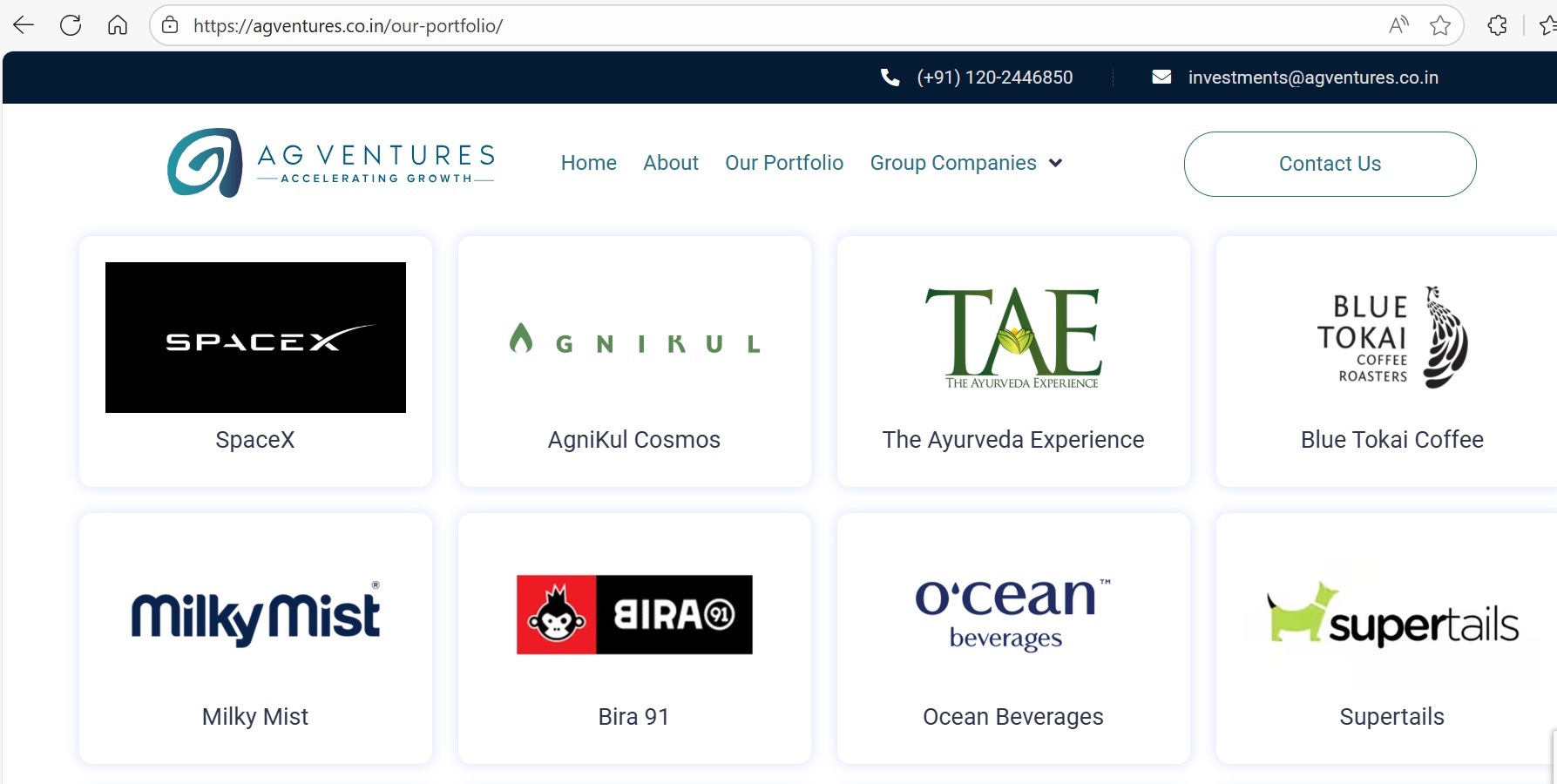Viewport: 1557px width, 784px height.
Task: Go to browser home icon
Action: 118,25
